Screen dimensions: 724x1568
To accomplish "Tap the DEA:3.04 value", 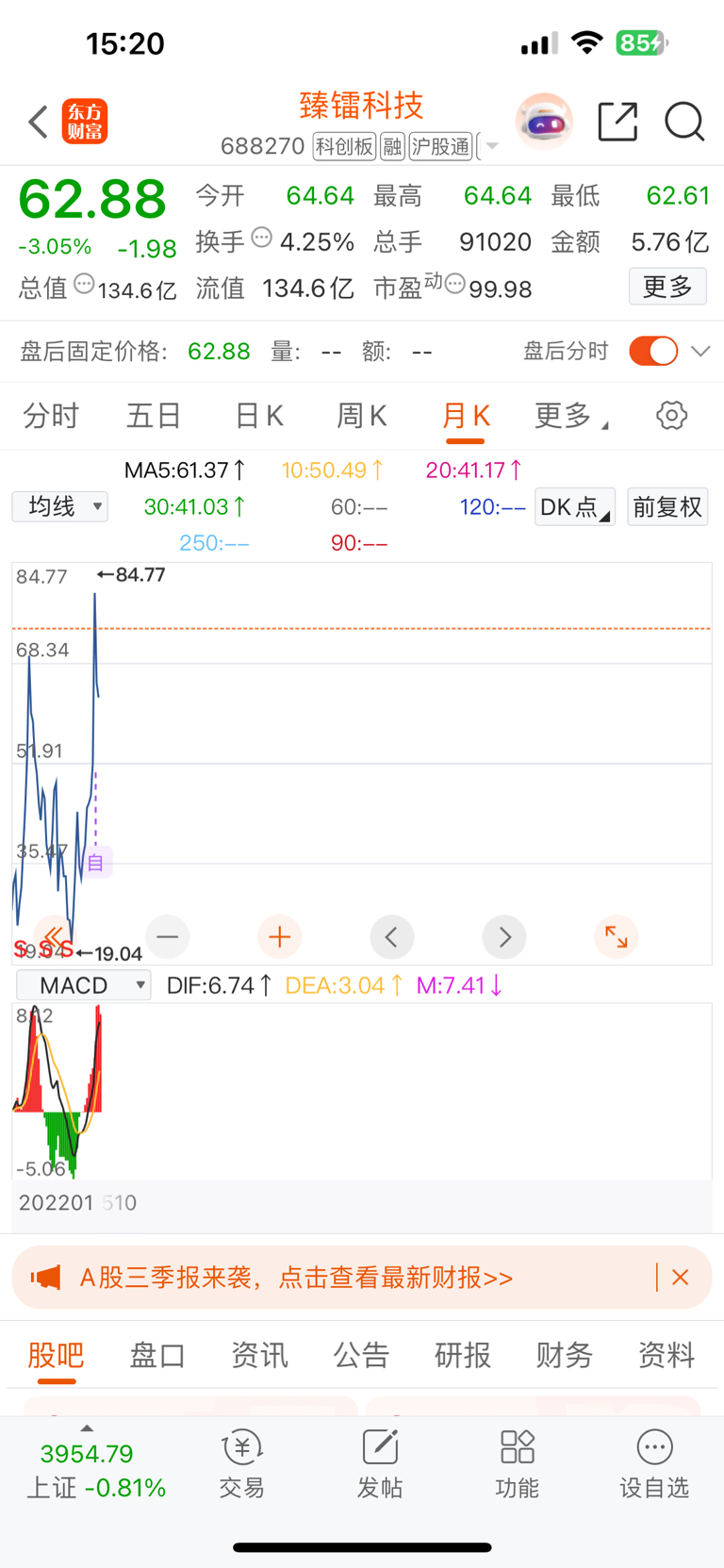I will pos(344,985).
